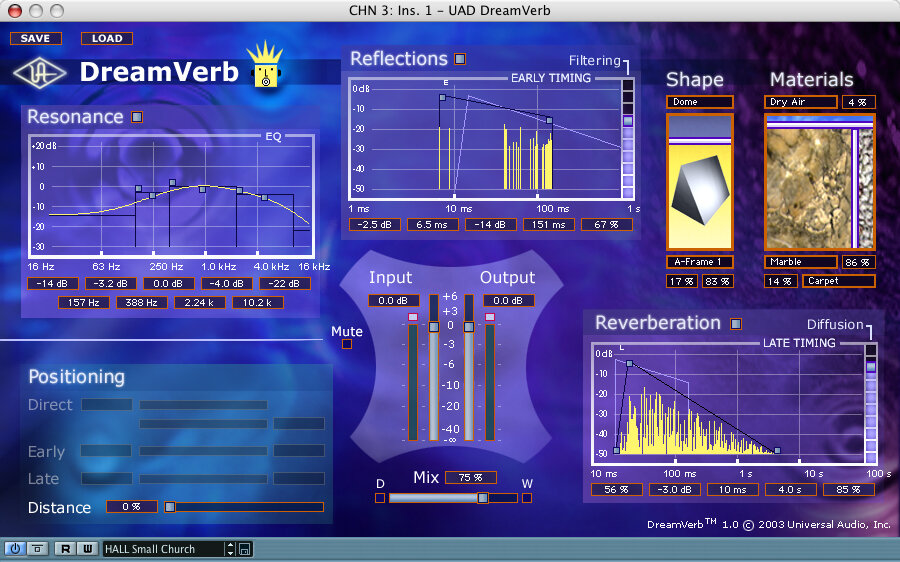Screen dimensions: 900x562
Task: Open the Dome shape dropdown
Action: click(700, 102)
